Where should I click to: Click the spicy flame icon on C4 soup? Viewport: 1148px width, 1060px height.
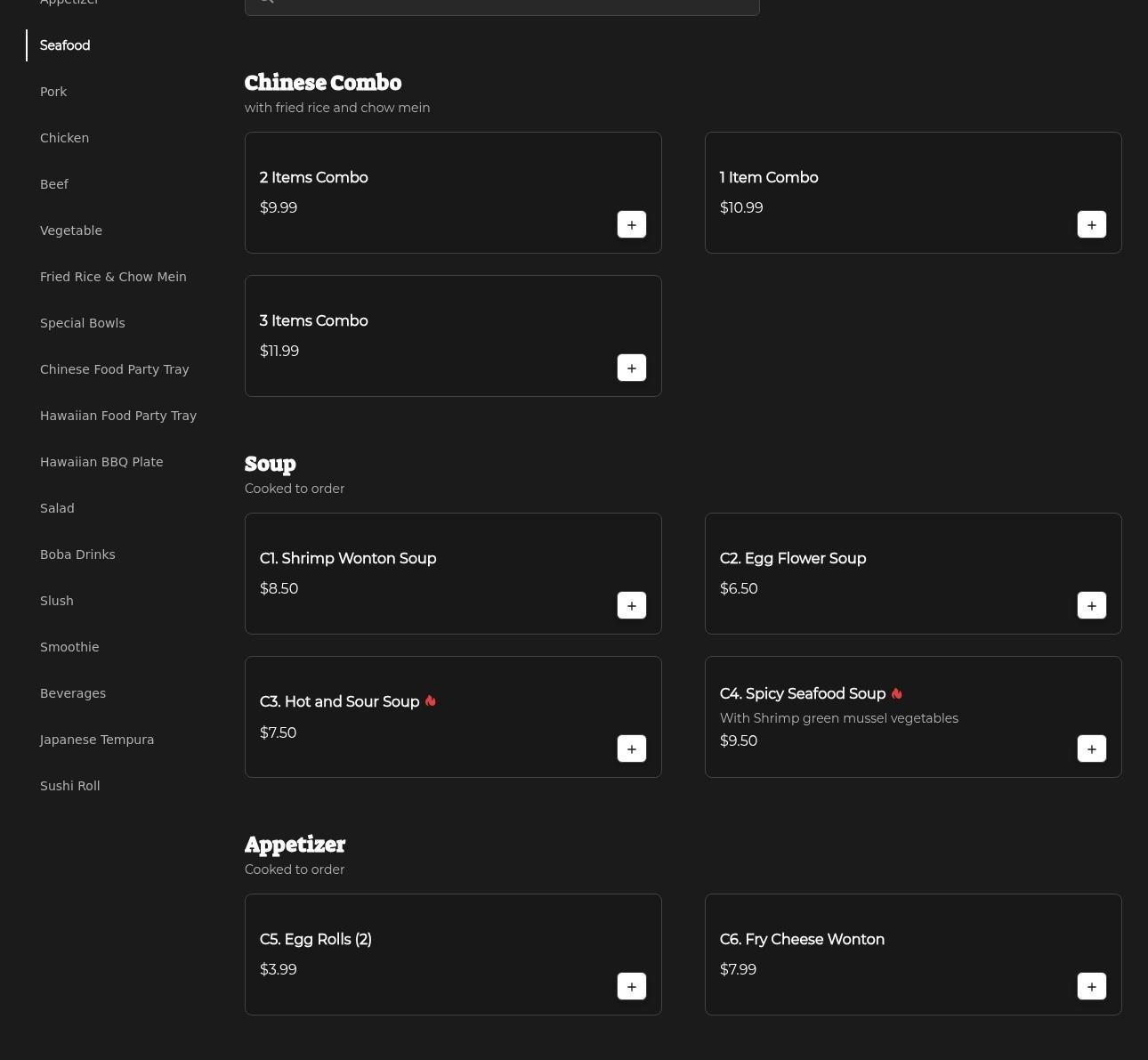point(897,693)
